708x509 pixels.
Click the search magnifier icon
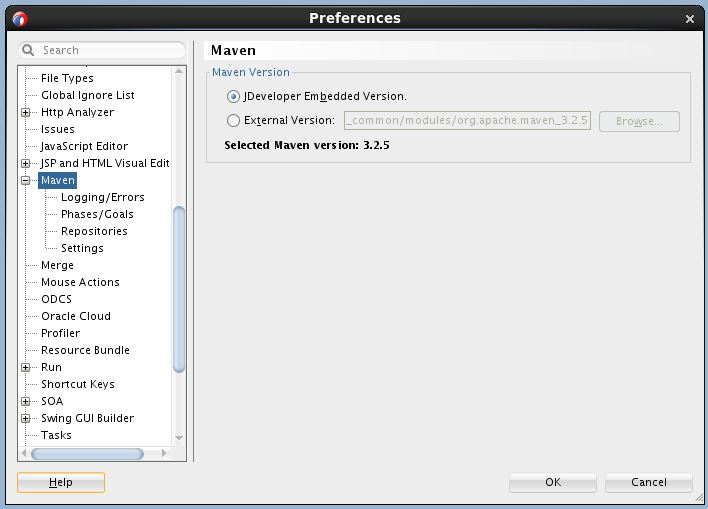(29, 50)
